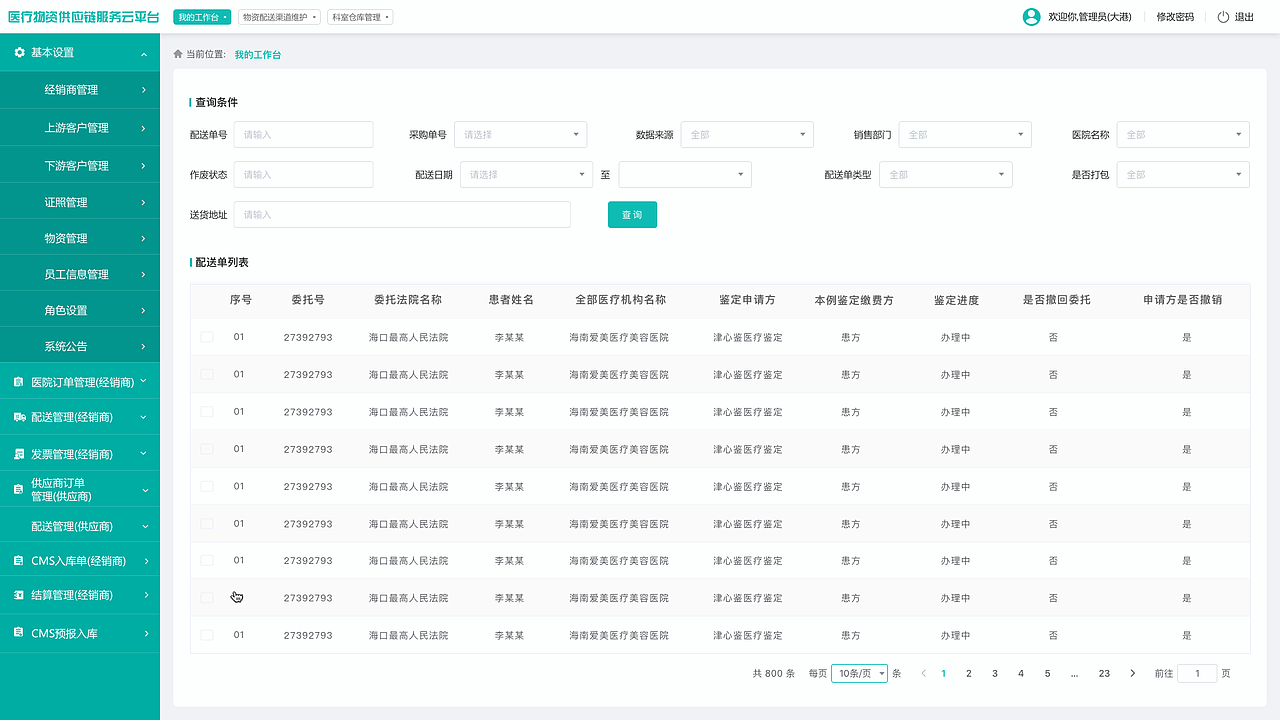Click the CMS入库单(经销商) sidebar icon
Viewport: 1280px width, 720px height.
19,561
